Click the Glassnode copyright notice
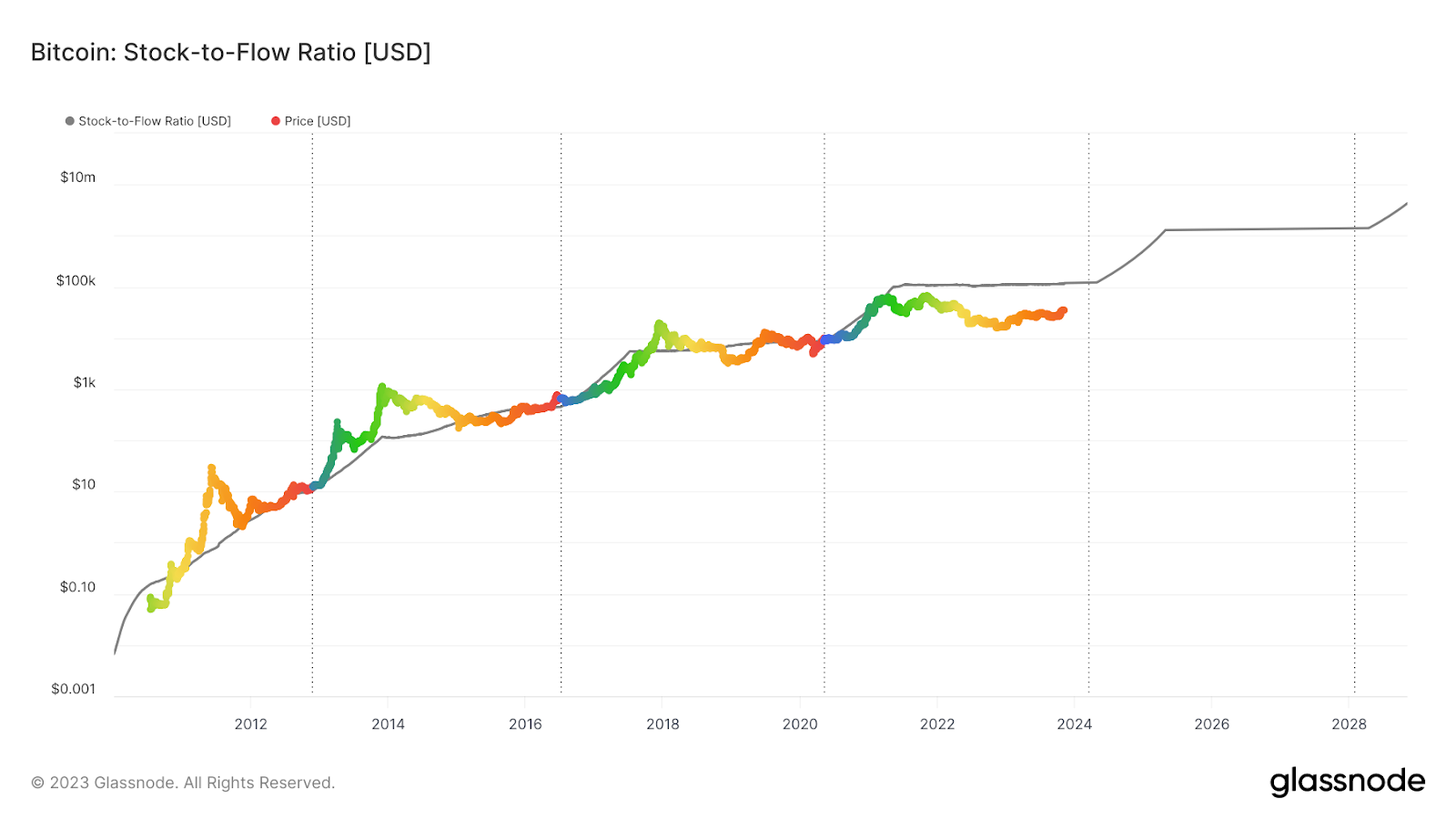 [x=183, y=783]
